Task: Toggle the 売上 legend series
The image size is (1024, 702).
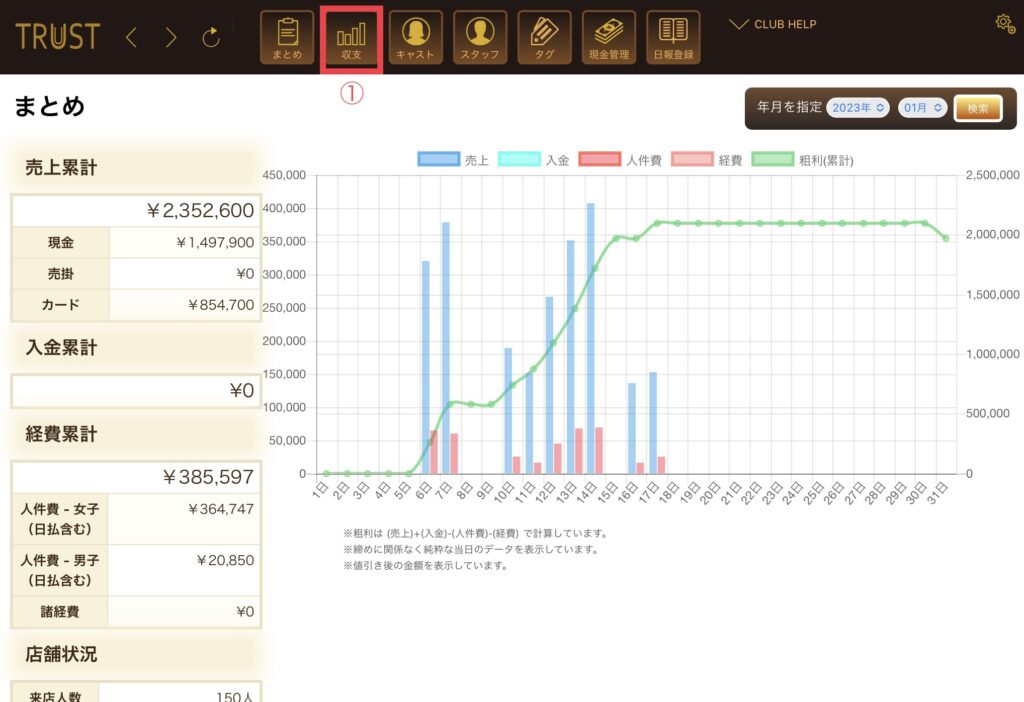Action: tap(453, 160)
